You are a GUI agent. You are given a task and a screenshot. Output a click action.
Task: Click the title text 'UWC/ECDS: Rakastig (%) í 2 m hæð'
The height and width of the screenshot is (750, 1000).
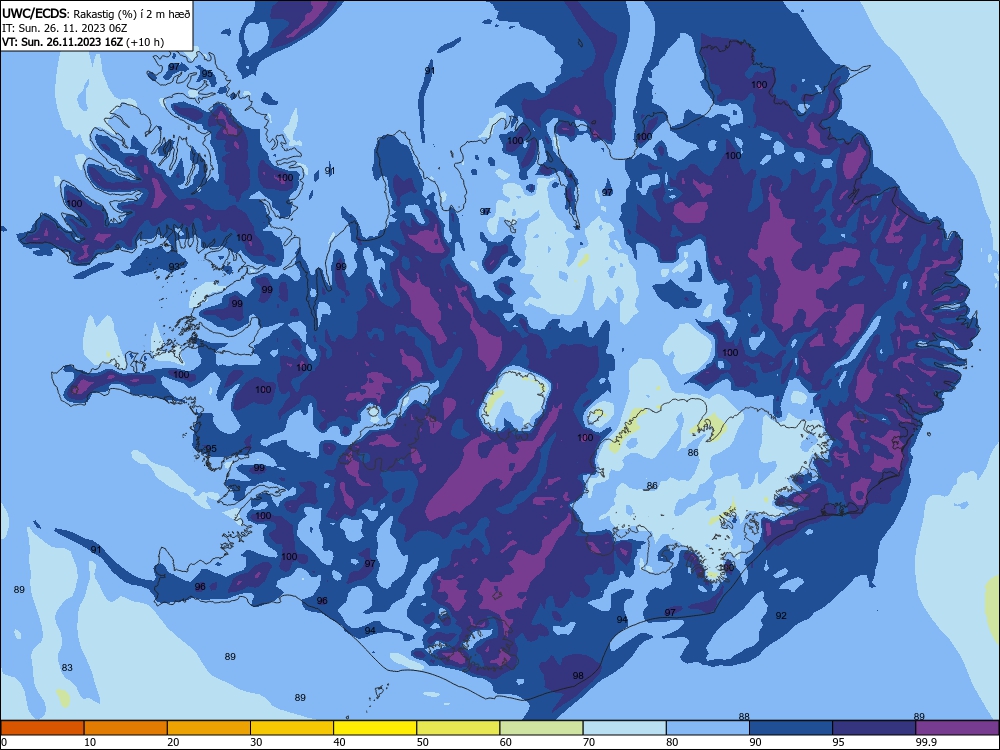click(x=96, y=13)
